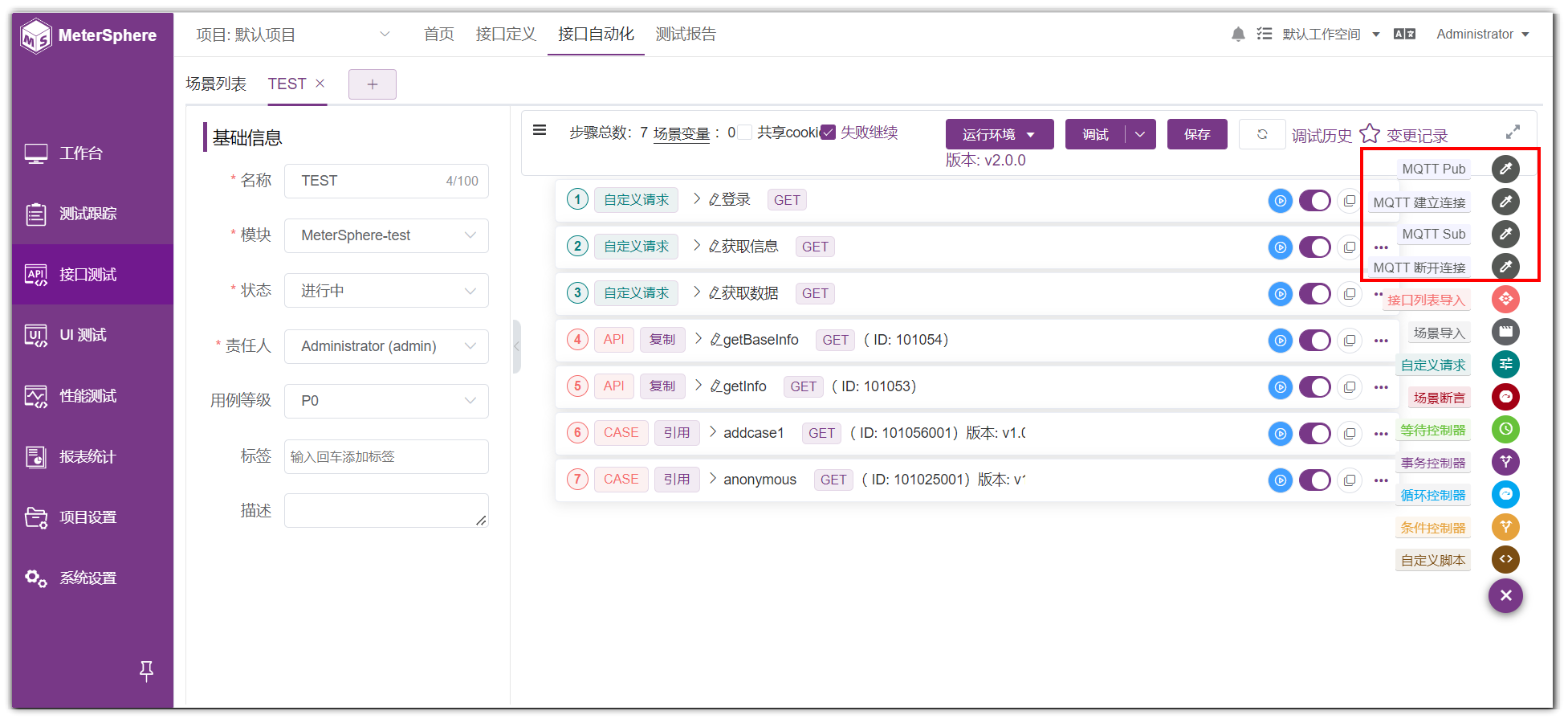This screenshot has width=1568, height=723.
Task: Expand the addcase1 step details
Action: pyautogui.click(x=712, y=432)
